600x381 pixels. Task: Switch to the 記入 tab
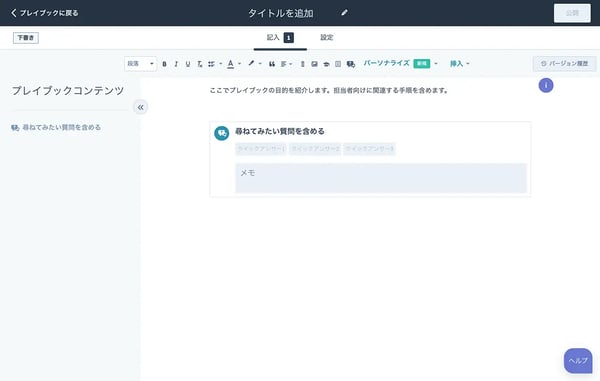tap(280, 37)
